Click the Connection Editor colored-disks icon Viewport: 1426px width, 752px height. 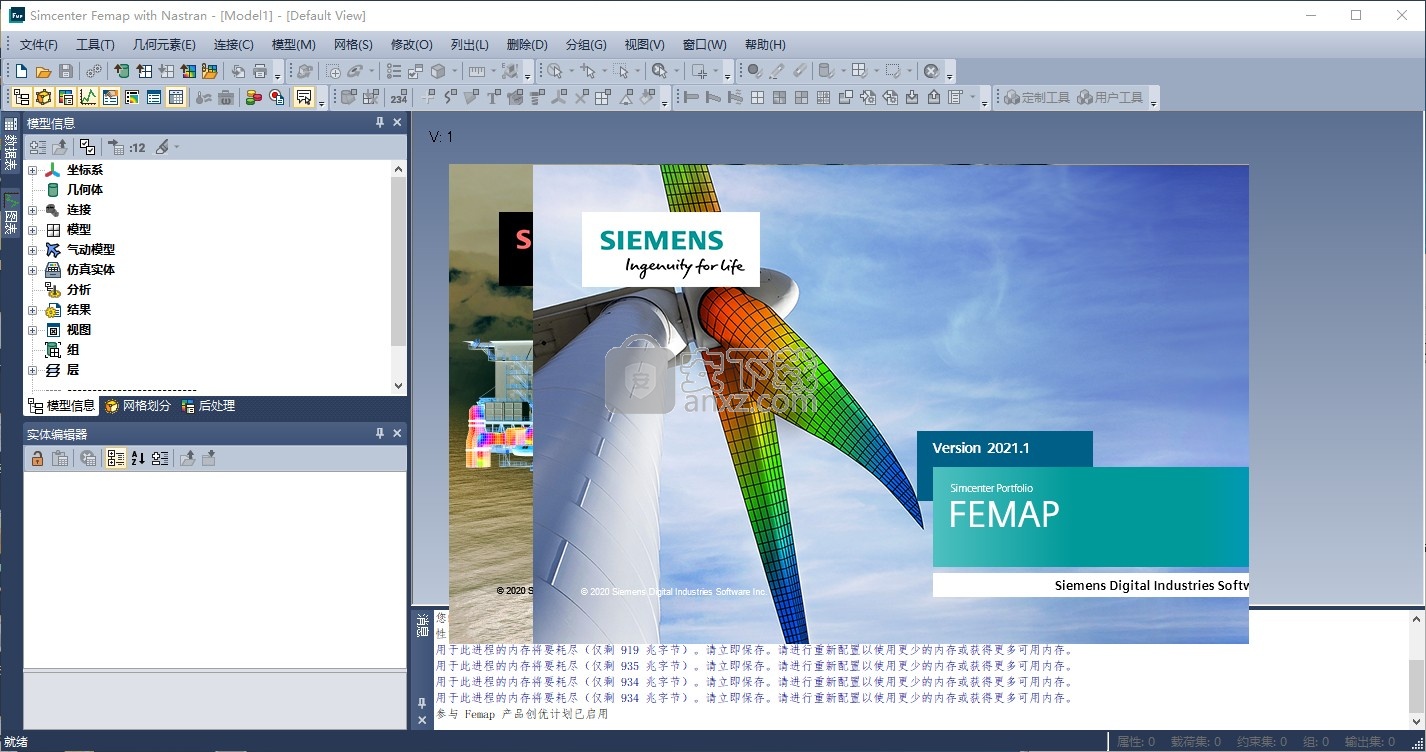(254, 97)
